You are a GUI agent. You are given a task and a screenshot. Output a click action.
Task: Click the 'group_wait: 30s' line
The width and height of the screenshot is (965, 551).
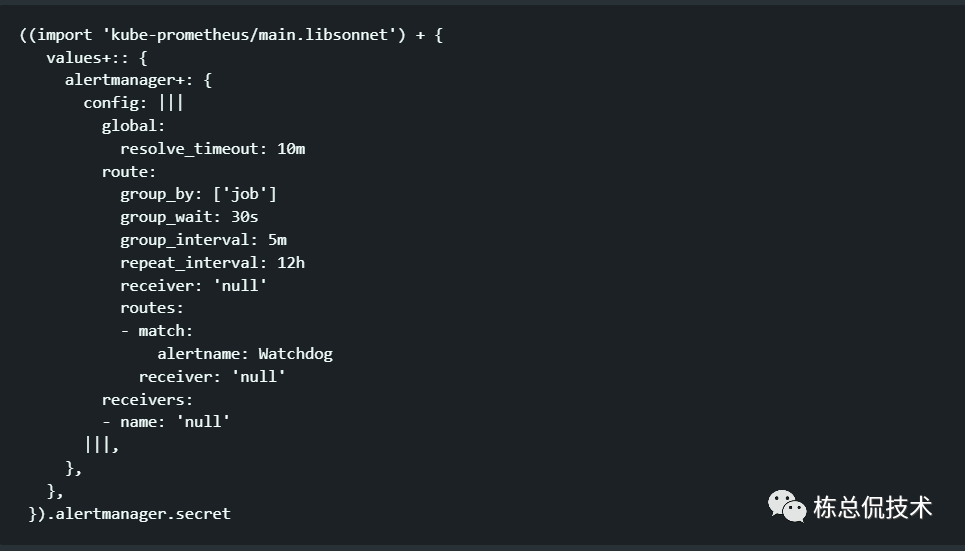click(x=189, y=217)
